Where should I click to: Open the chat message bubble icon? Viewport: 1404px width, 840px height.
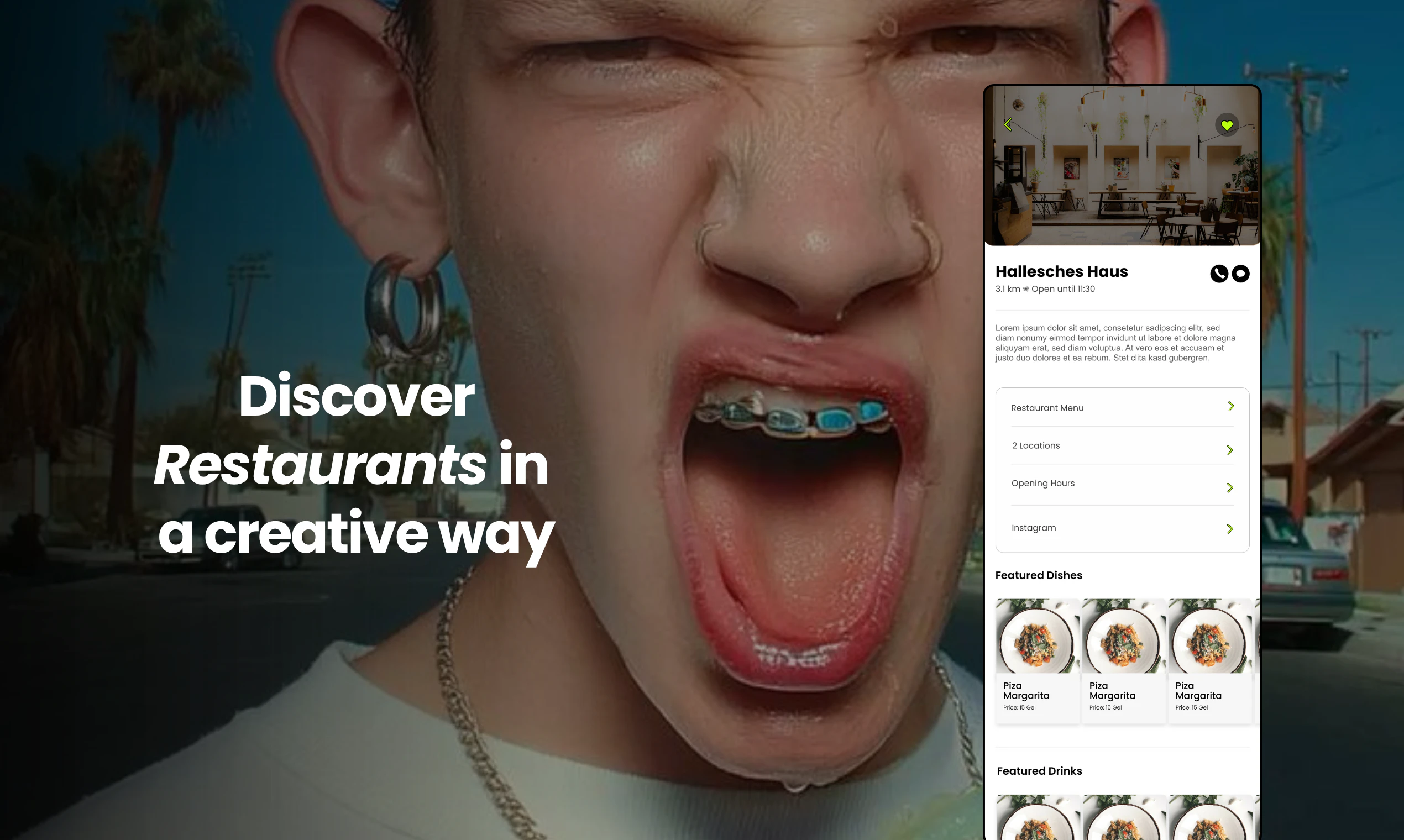point(1240,274)
